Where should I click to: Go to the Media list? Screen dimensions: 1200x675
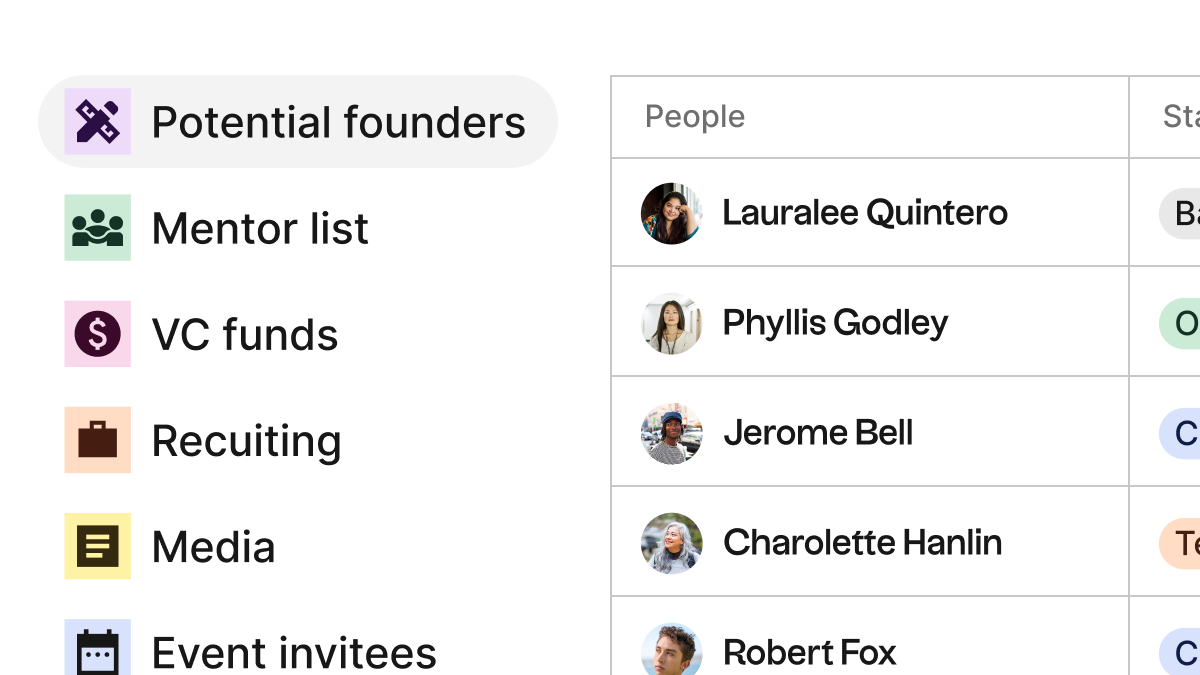[x=213, y=546]
